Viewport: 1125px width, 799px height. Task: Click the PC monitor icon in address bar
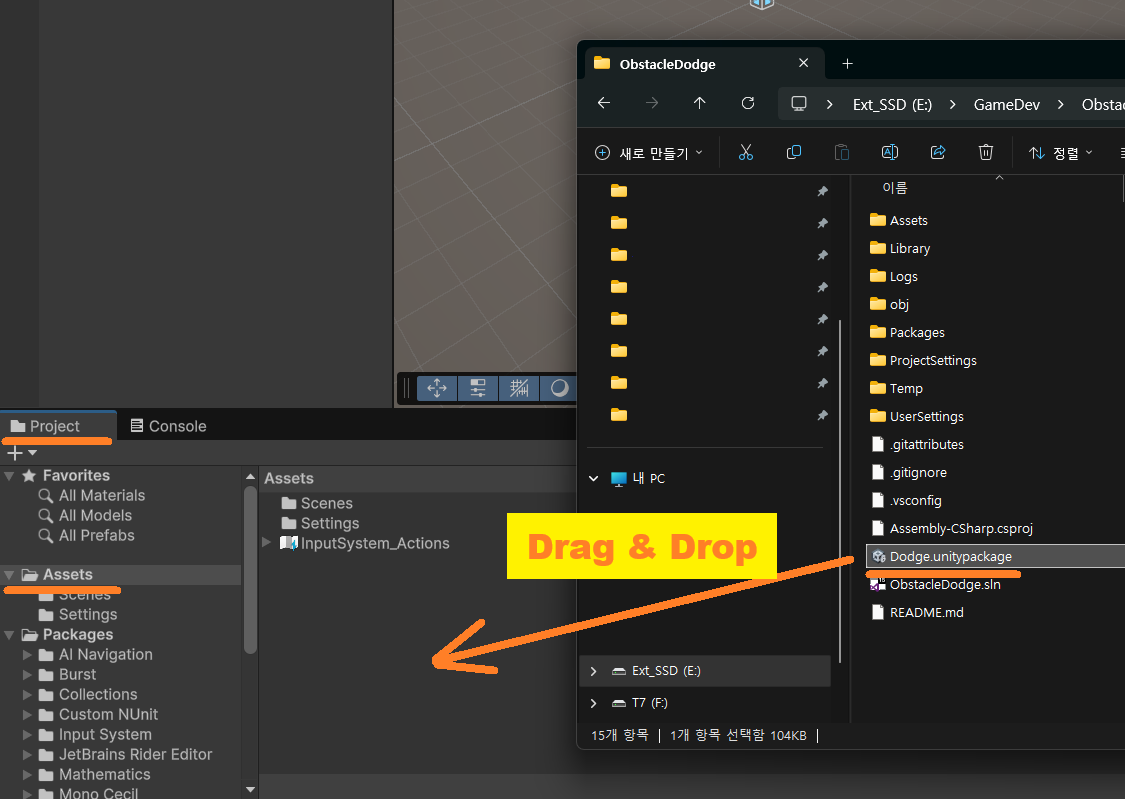pyautogui.click(x=799, y=104)
